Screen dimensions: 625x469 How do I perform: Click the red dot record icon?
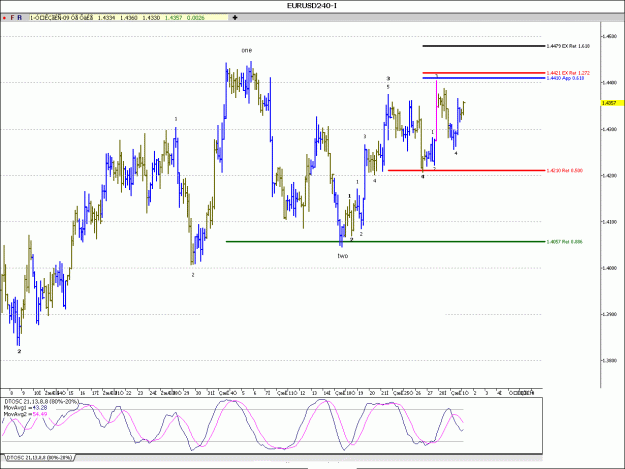[x=4, y=18]
